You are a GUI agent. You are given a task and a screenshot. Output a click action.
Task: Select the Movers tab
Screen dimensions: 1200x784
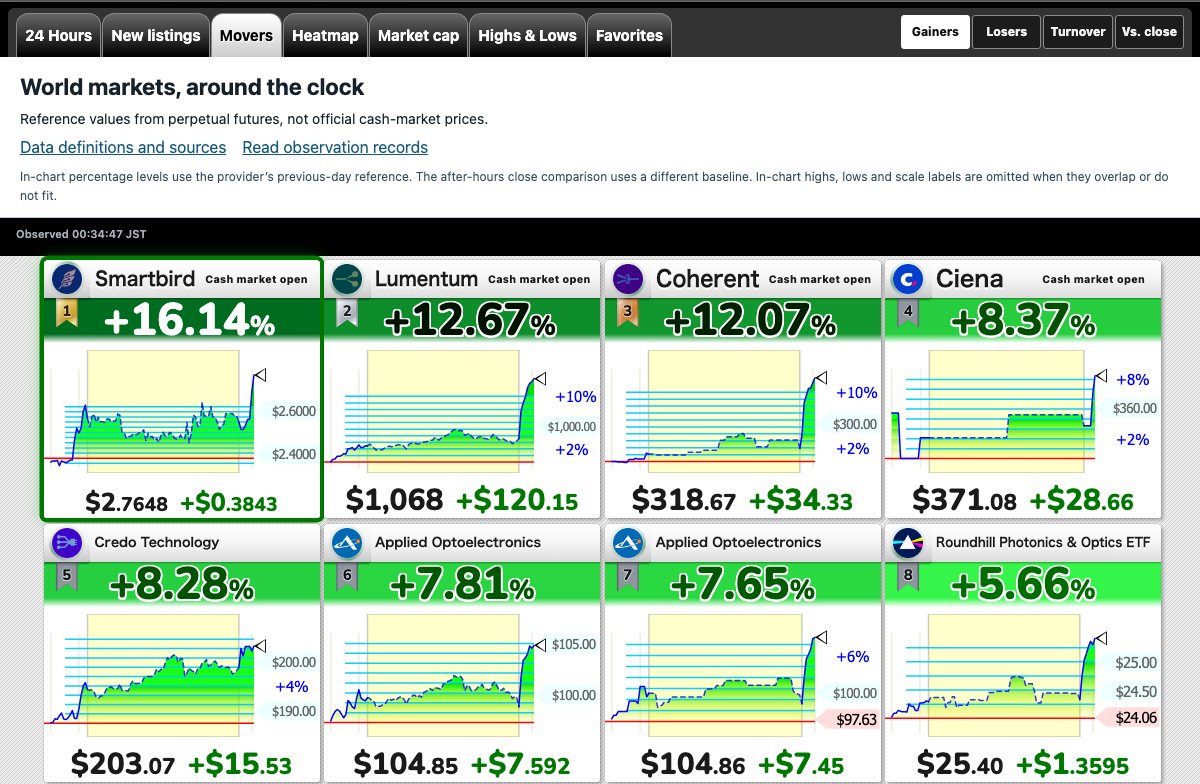pos(246,36)
